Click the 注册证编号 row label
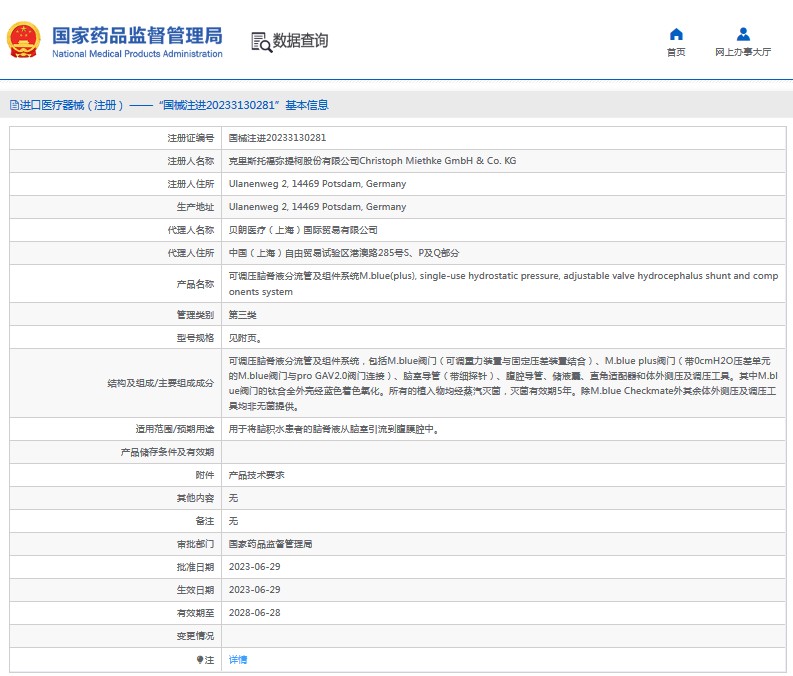This screenshot has width=793, height=676. pos(191,138)
